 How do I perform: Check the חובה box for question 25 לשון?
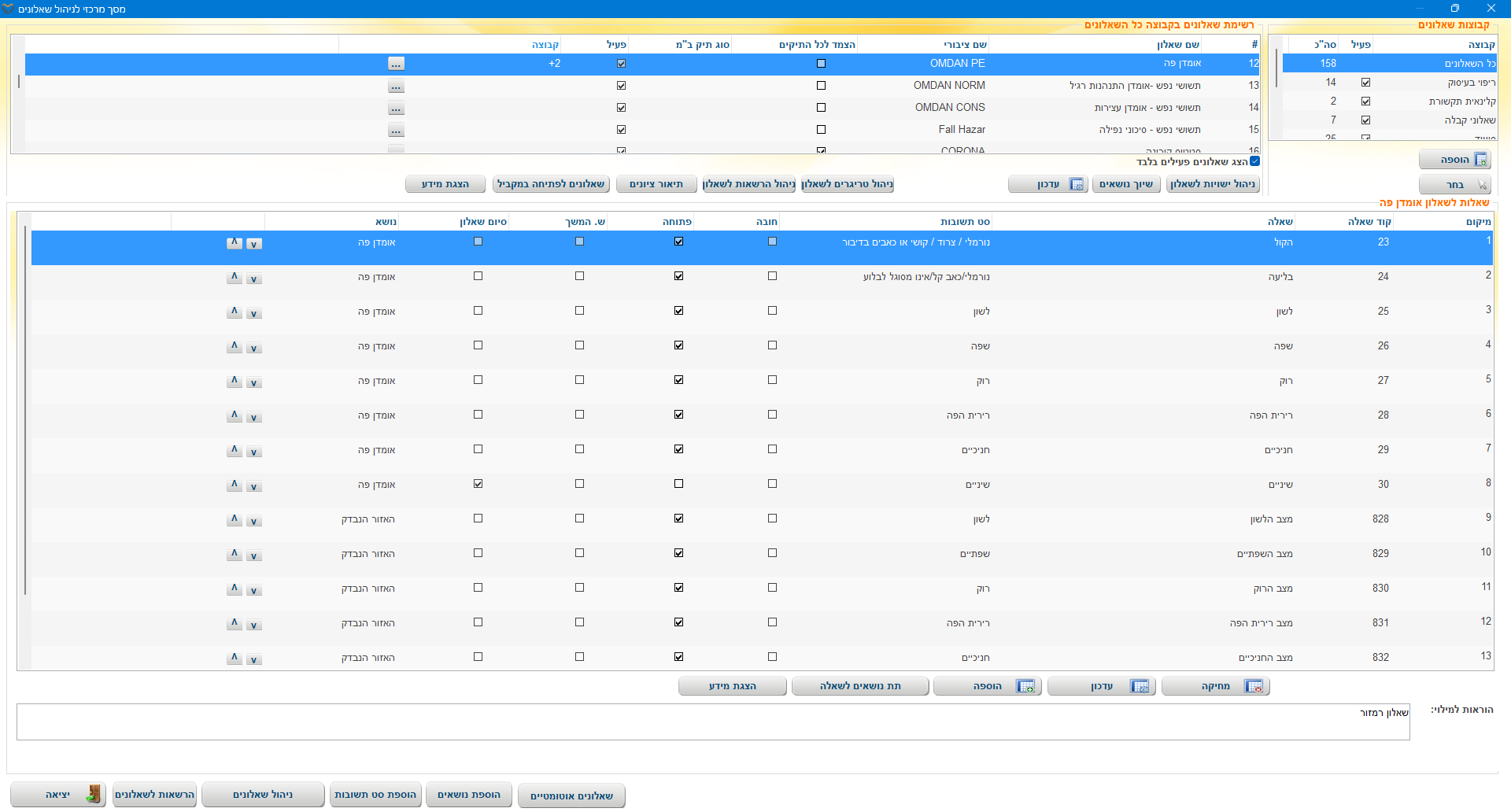772,311
